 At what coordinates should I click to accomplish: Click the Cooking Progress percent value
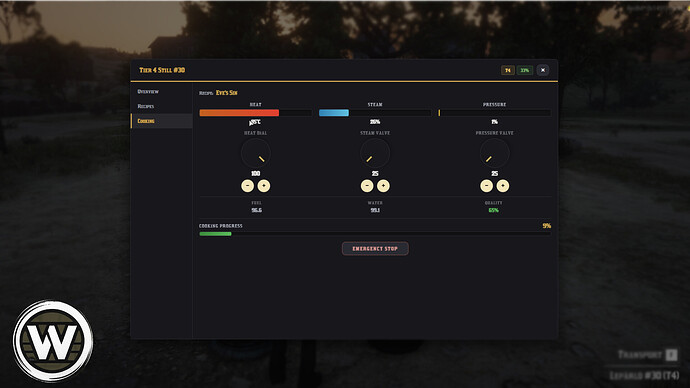[x=547, y=226]
